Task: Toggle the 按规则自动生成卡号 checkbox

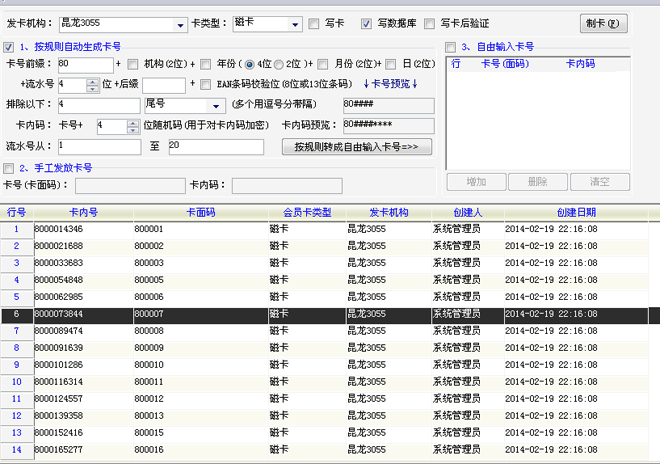Action: [x=8, y=47]
